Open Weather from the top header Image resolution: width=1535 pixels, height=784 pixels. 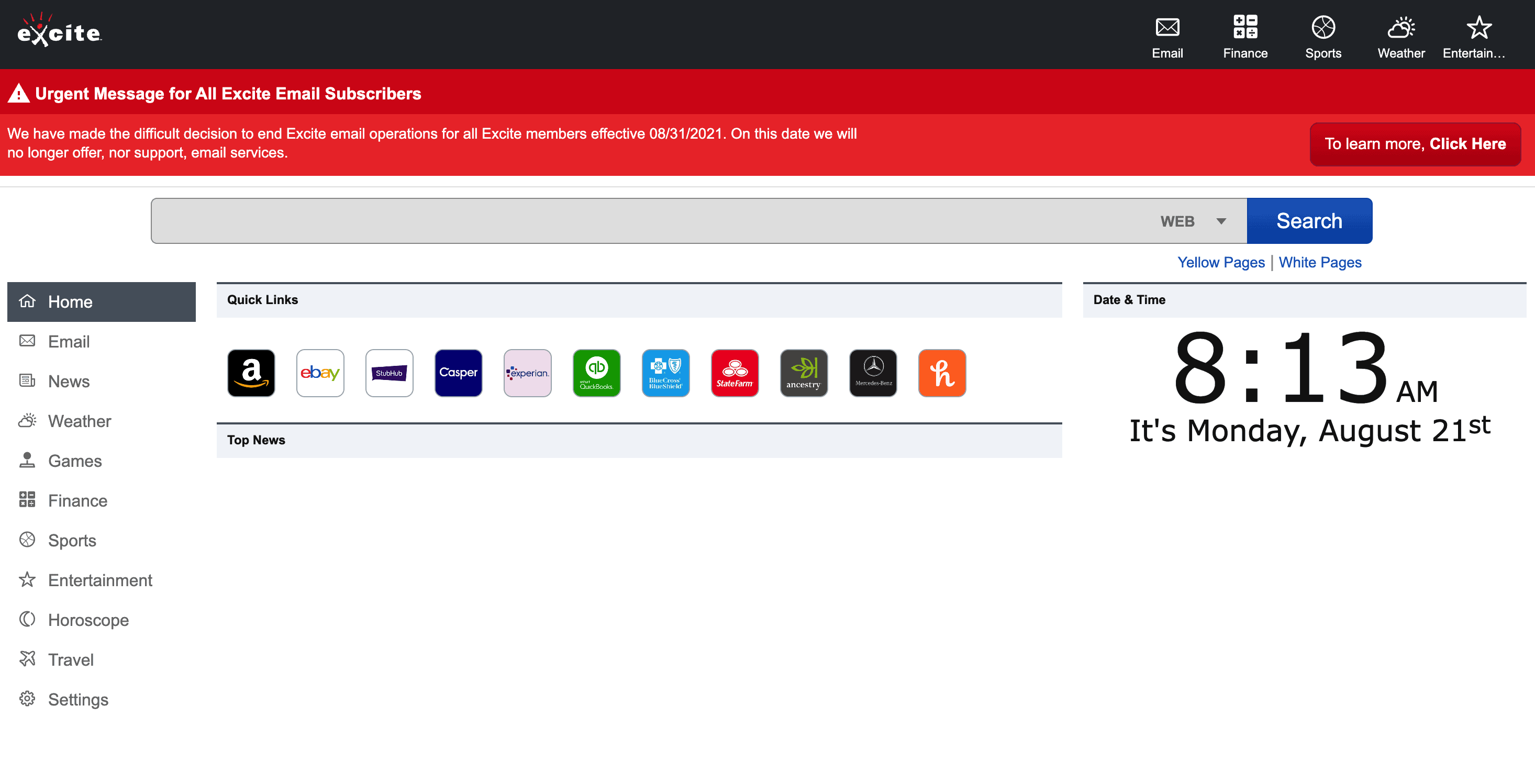pyautogui.click(x=1401, y=36)
